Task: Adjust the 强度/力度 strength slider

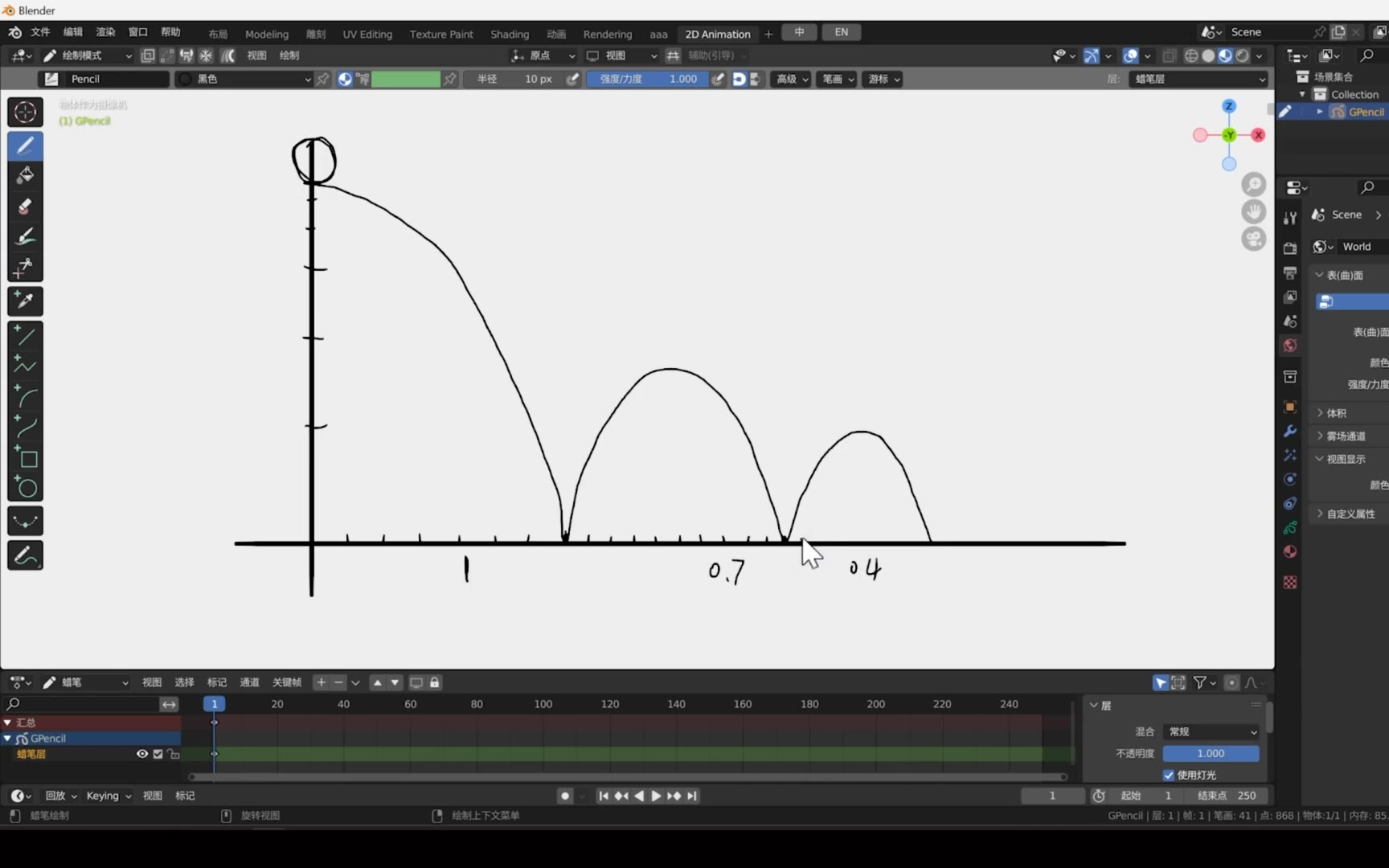Action: pos(647,79)
